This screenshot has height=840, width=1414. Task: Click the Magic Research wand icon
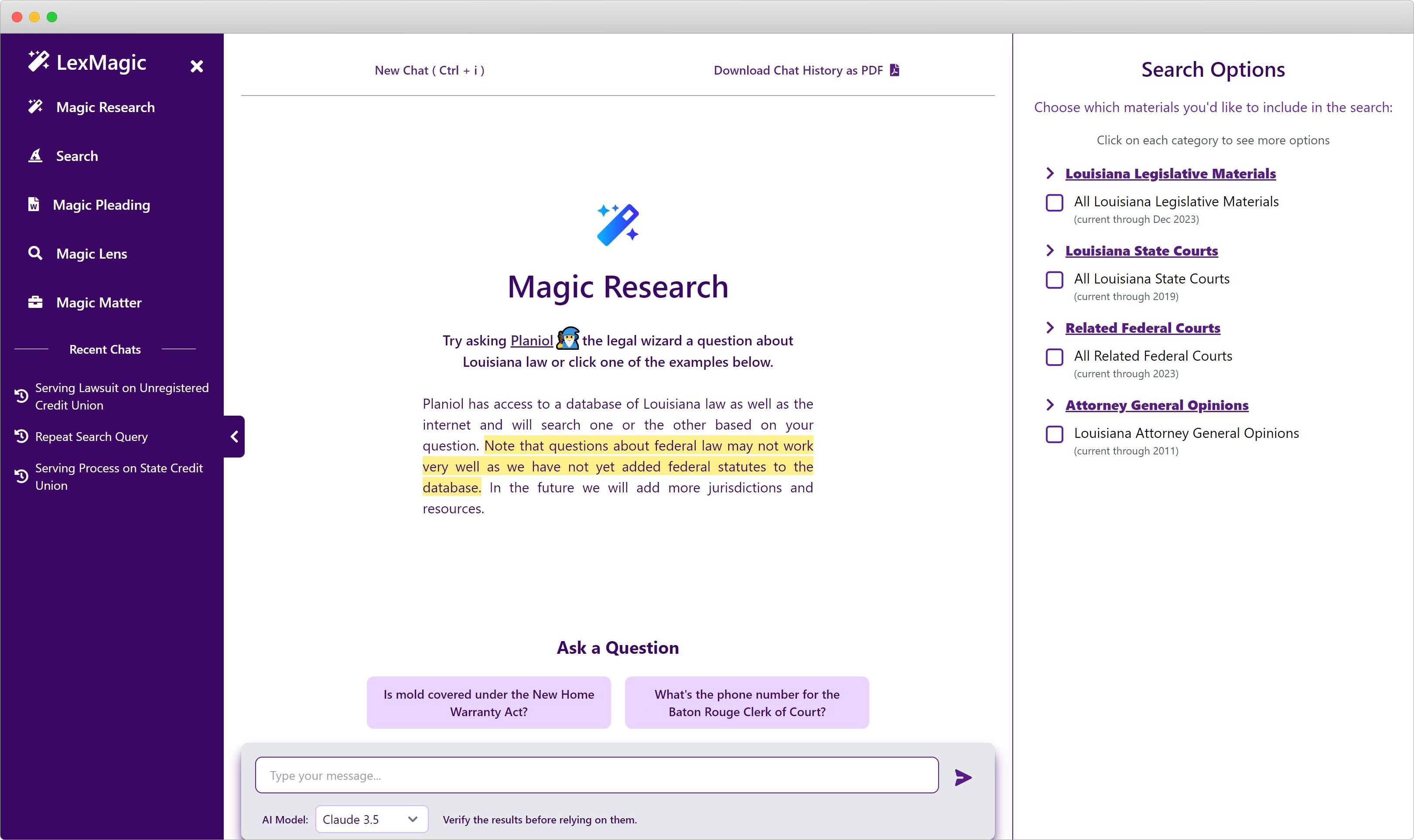click(x=36, y=106)
